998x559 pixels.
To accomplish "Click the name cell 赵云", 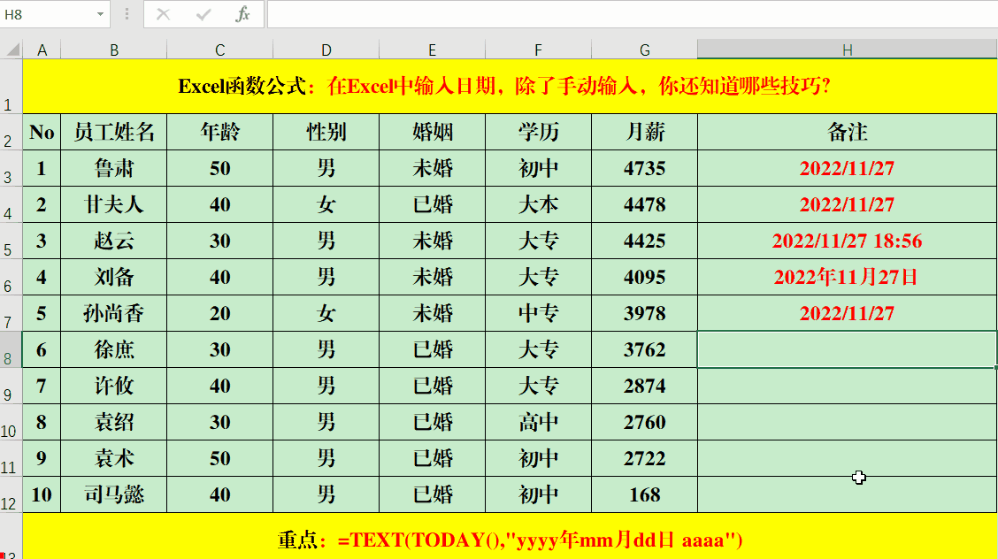I will coord(114,241).
